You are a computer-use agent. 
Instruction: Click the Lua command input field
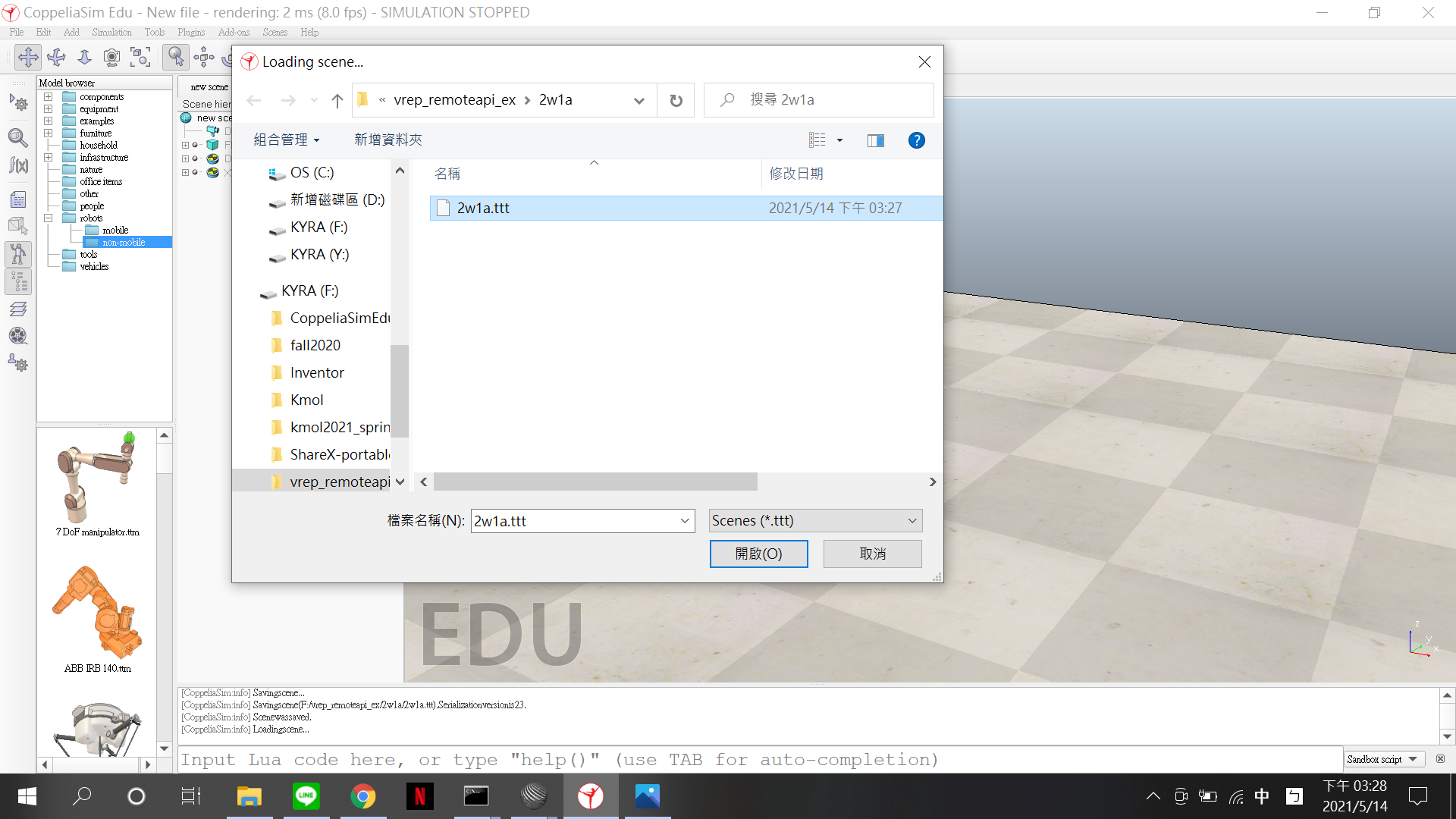pyautogui.click(x=760, y=759)
